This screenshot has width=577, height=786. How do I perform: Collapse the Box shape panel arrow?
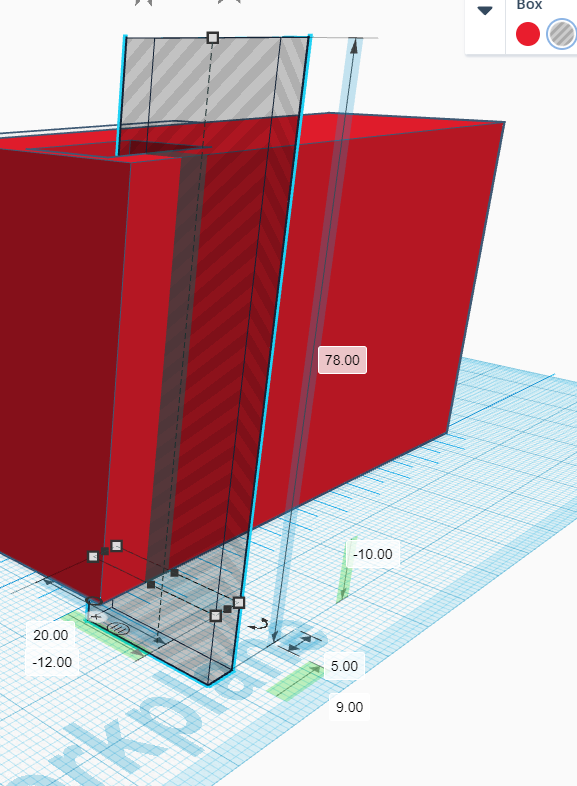point(485,11)
